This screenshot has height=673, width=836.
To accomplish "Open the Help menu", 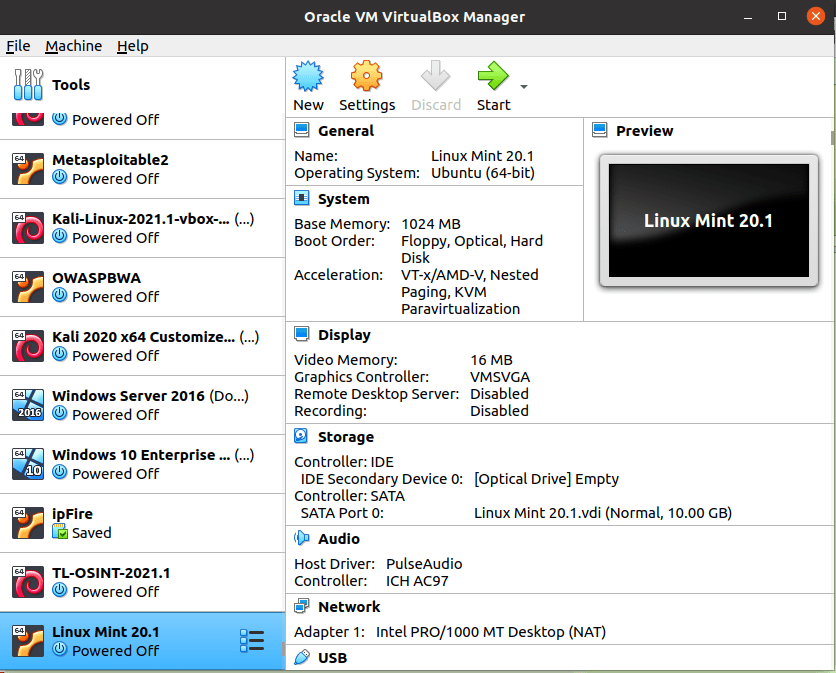I will tap(132, 46).
